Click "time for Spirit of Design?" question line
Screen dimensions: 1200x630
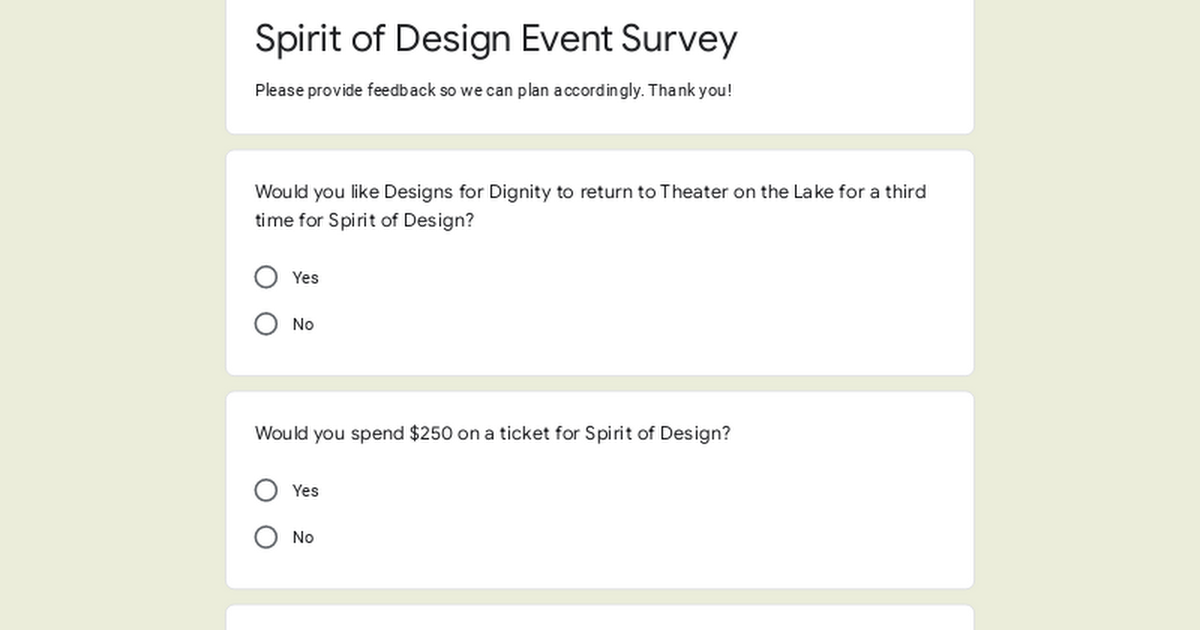coord(364,221)
